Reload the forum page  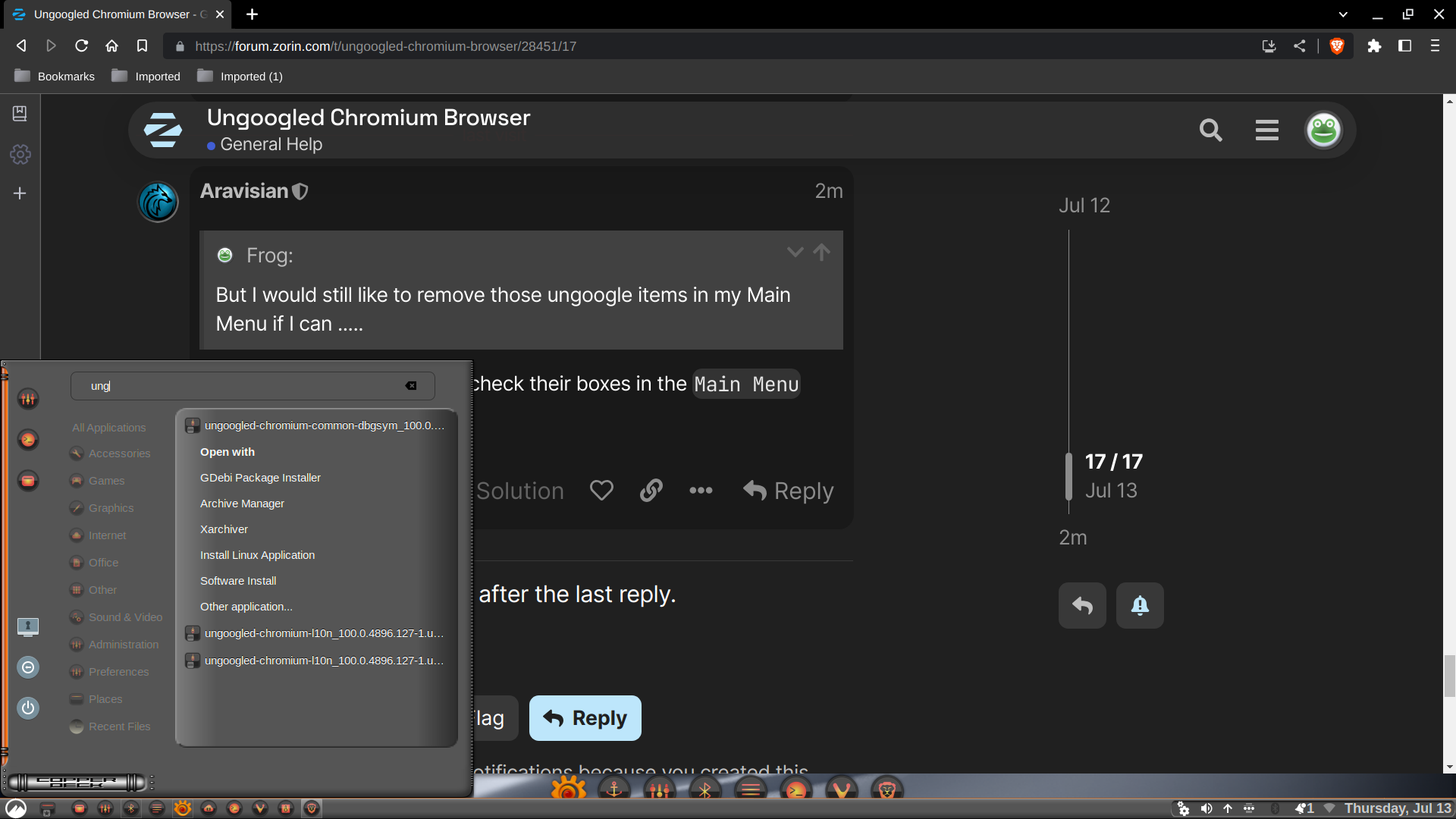coord(81,46)
